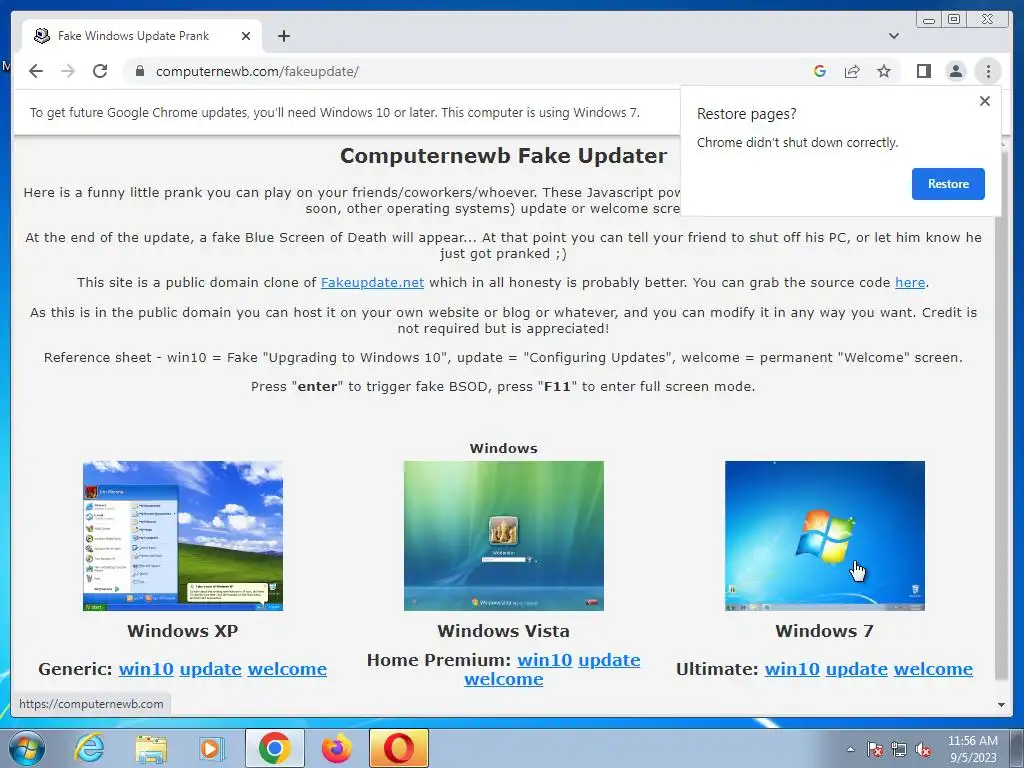The width and height of the screenshot is (1024, 768).
Task: Bookmark this page with the star
Action: click(884, 71)
